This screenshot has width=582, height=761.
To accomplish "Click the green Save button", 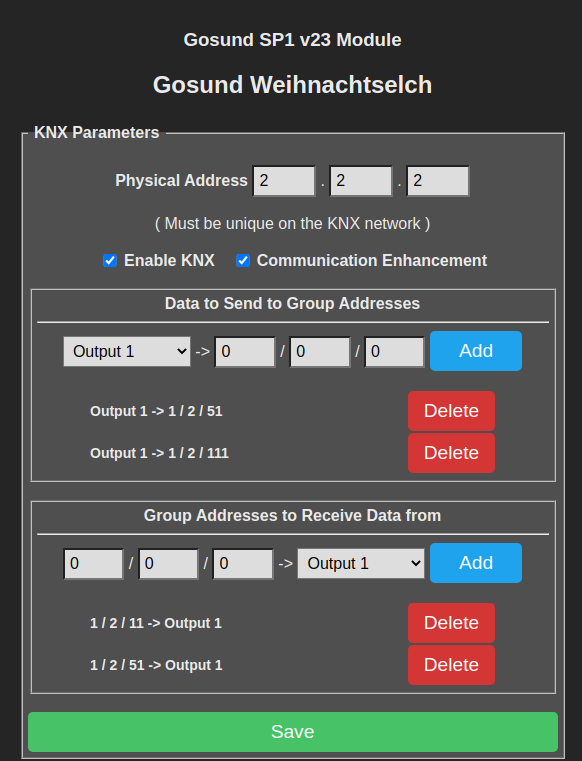I will [293, 732].
